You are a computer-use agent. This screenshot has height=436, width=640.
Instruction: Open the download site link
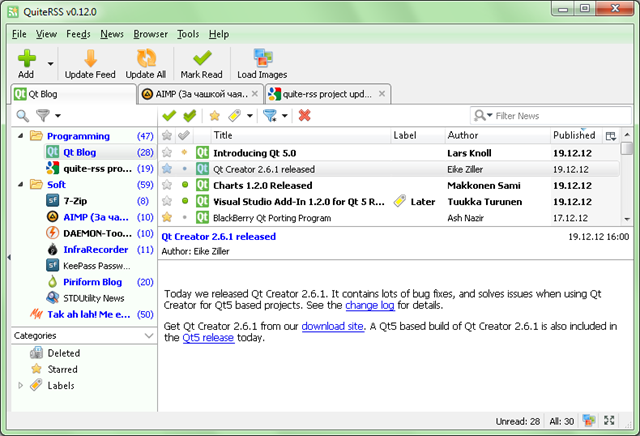[333, 326]
